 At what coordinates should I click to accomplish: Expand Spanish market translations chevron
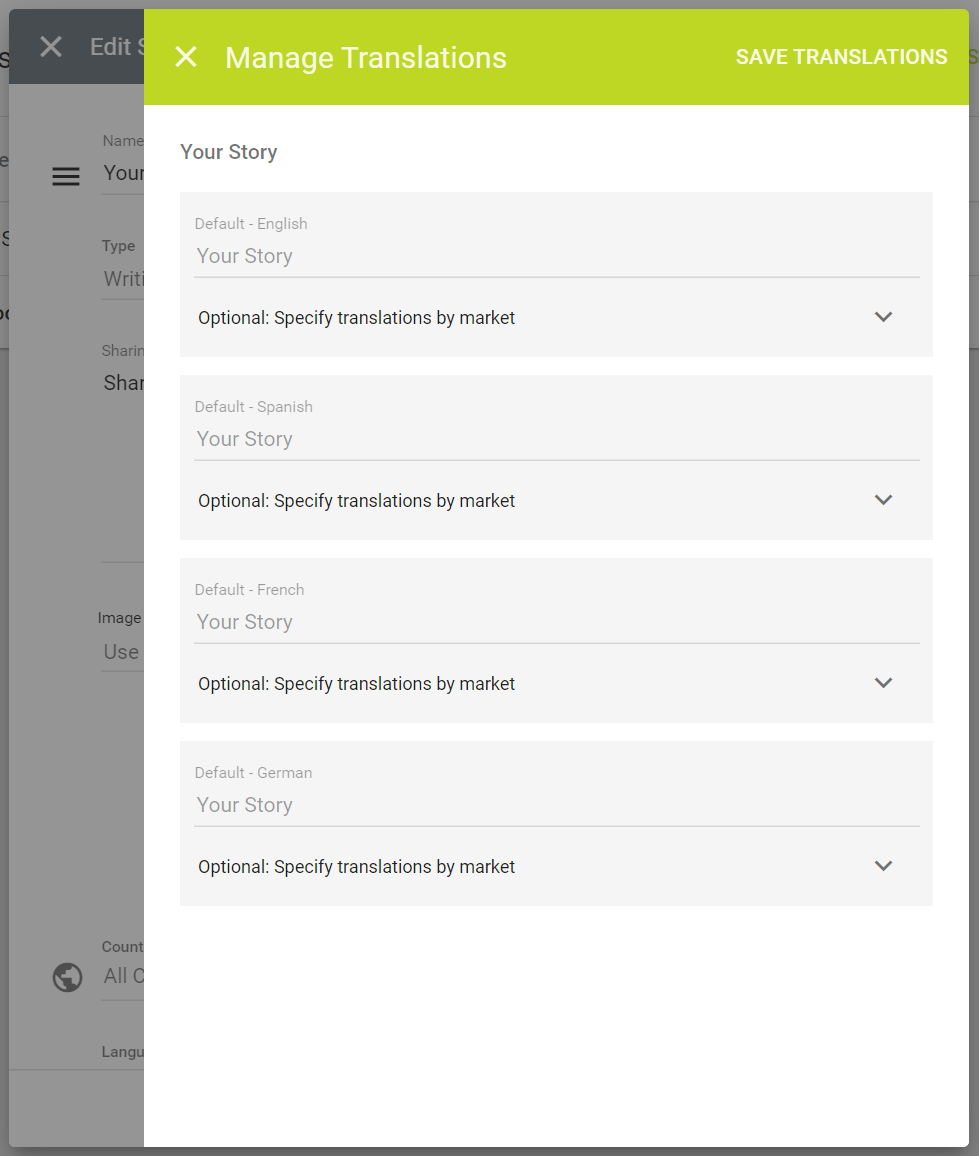883,500
